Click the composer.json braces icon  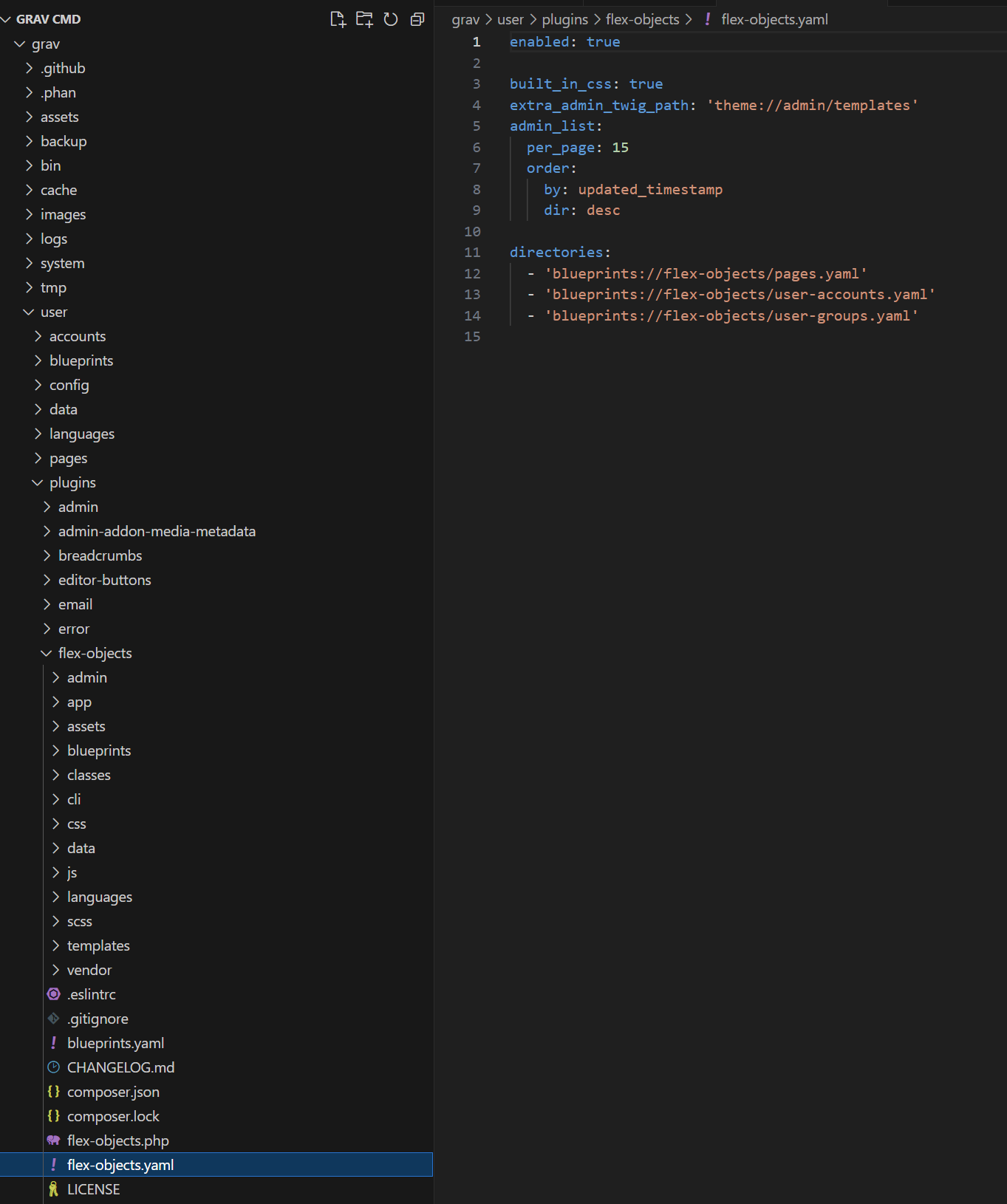coord(54,1092)
